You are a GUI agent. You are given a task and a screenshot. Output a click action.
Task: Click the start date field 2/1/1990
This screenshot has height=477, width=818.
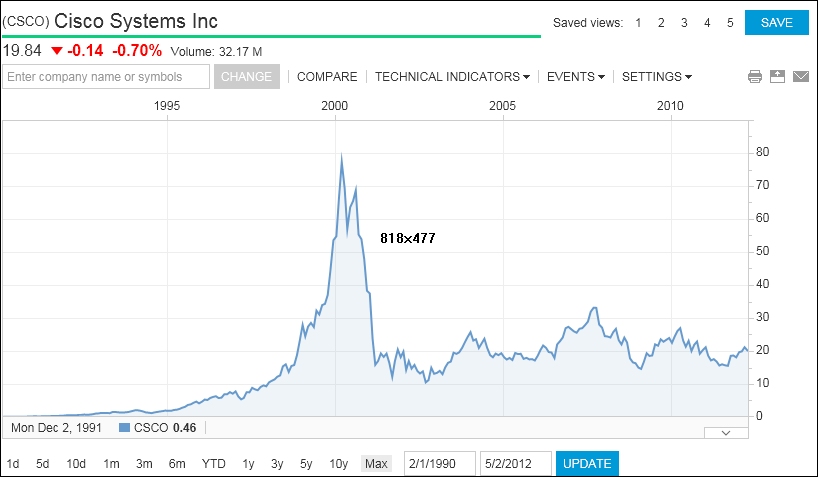click(x=438, y=463)
